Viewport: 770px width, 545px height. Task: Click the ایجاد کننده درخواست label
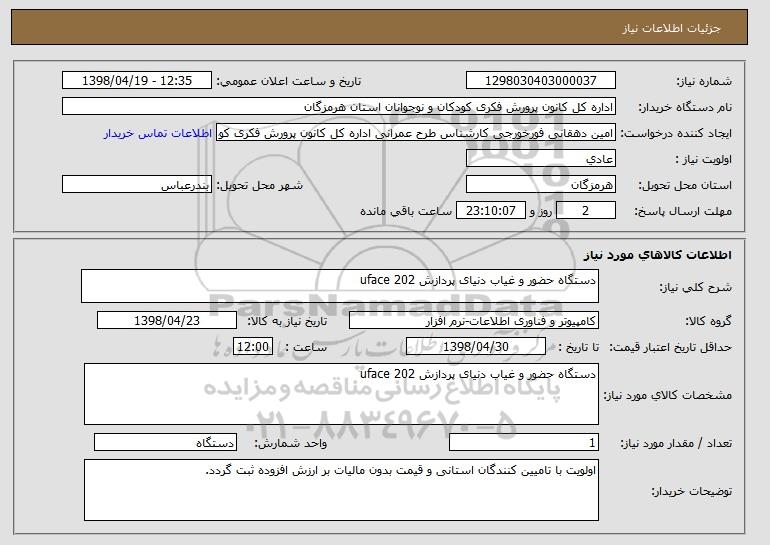pyautogui.click(x=676, y=134)
